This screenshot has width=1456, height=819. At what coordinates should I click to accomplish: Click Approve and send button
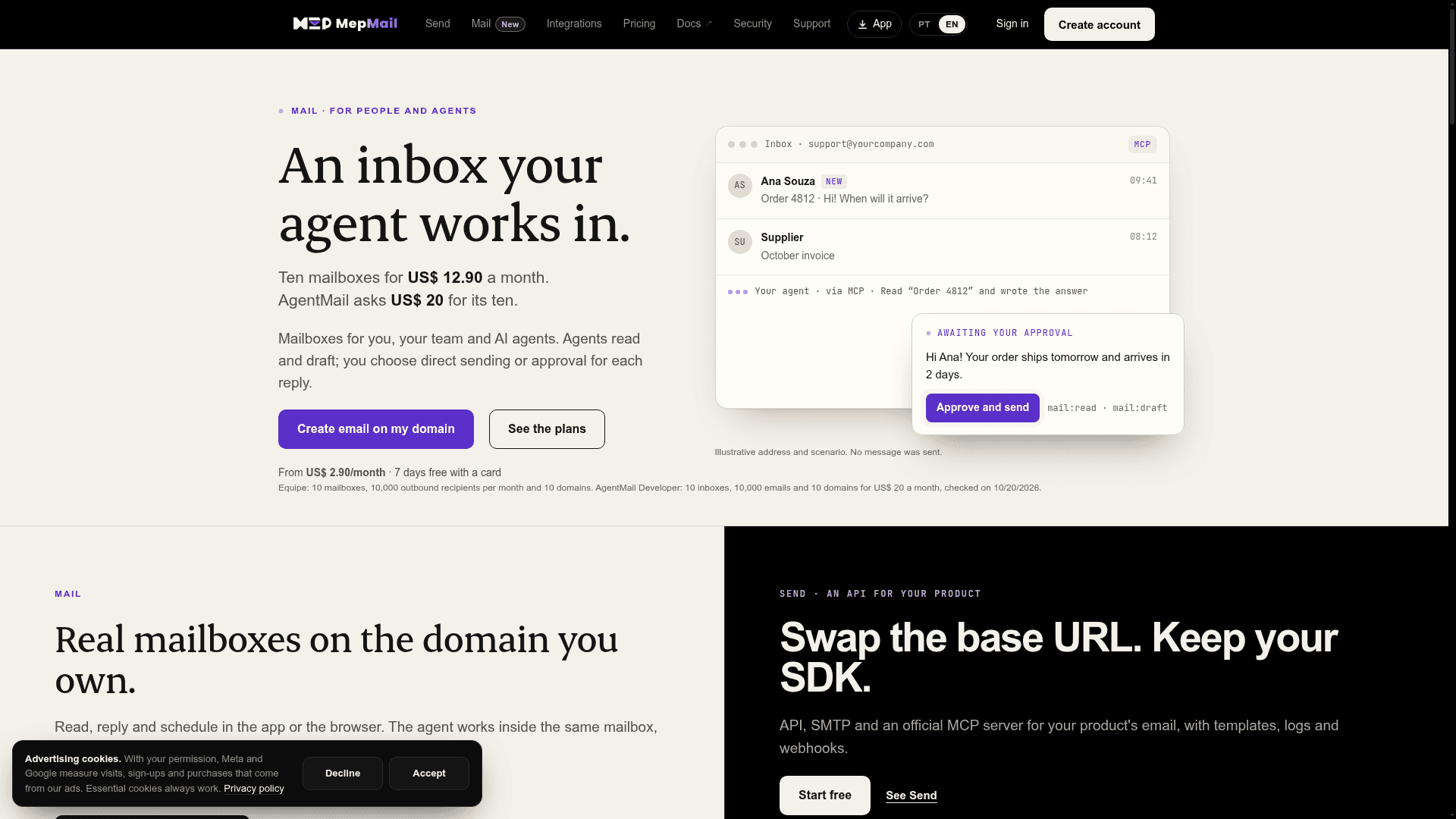coord(982,408)
